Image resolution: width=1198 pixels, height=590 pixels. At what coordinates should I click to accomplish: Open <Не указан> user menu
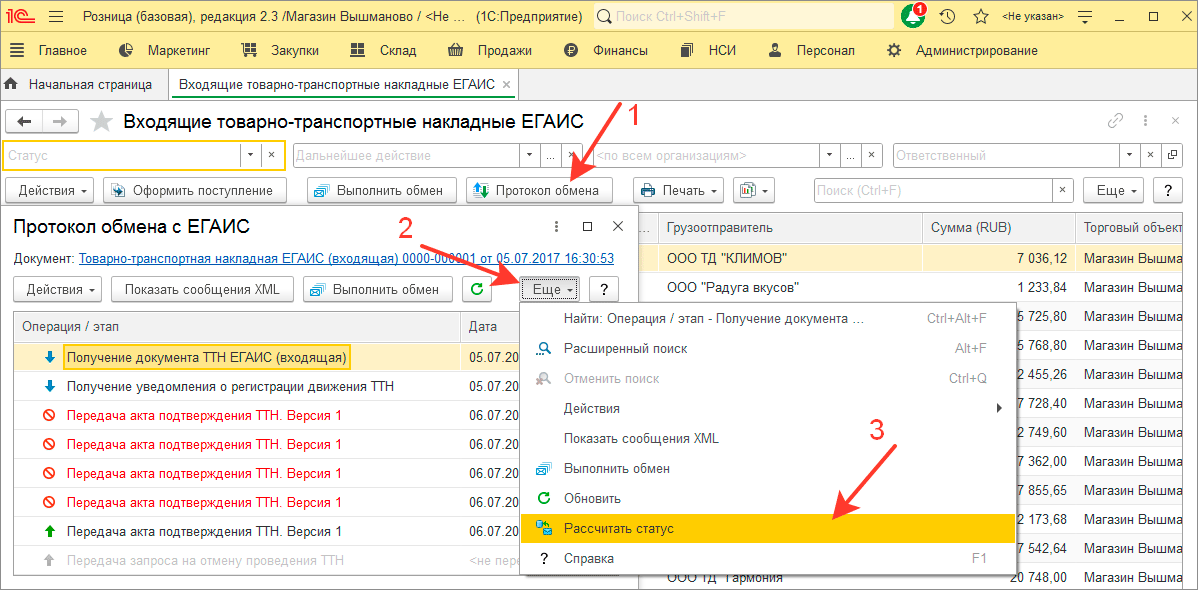click(x=1033, y=16)
